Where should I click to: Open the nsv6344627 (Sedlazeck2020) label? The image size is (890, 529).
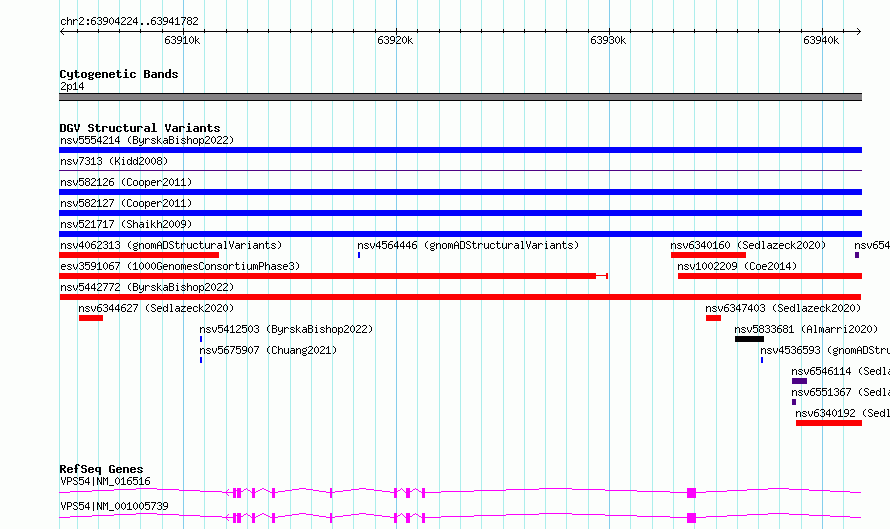tap(156, 308)
